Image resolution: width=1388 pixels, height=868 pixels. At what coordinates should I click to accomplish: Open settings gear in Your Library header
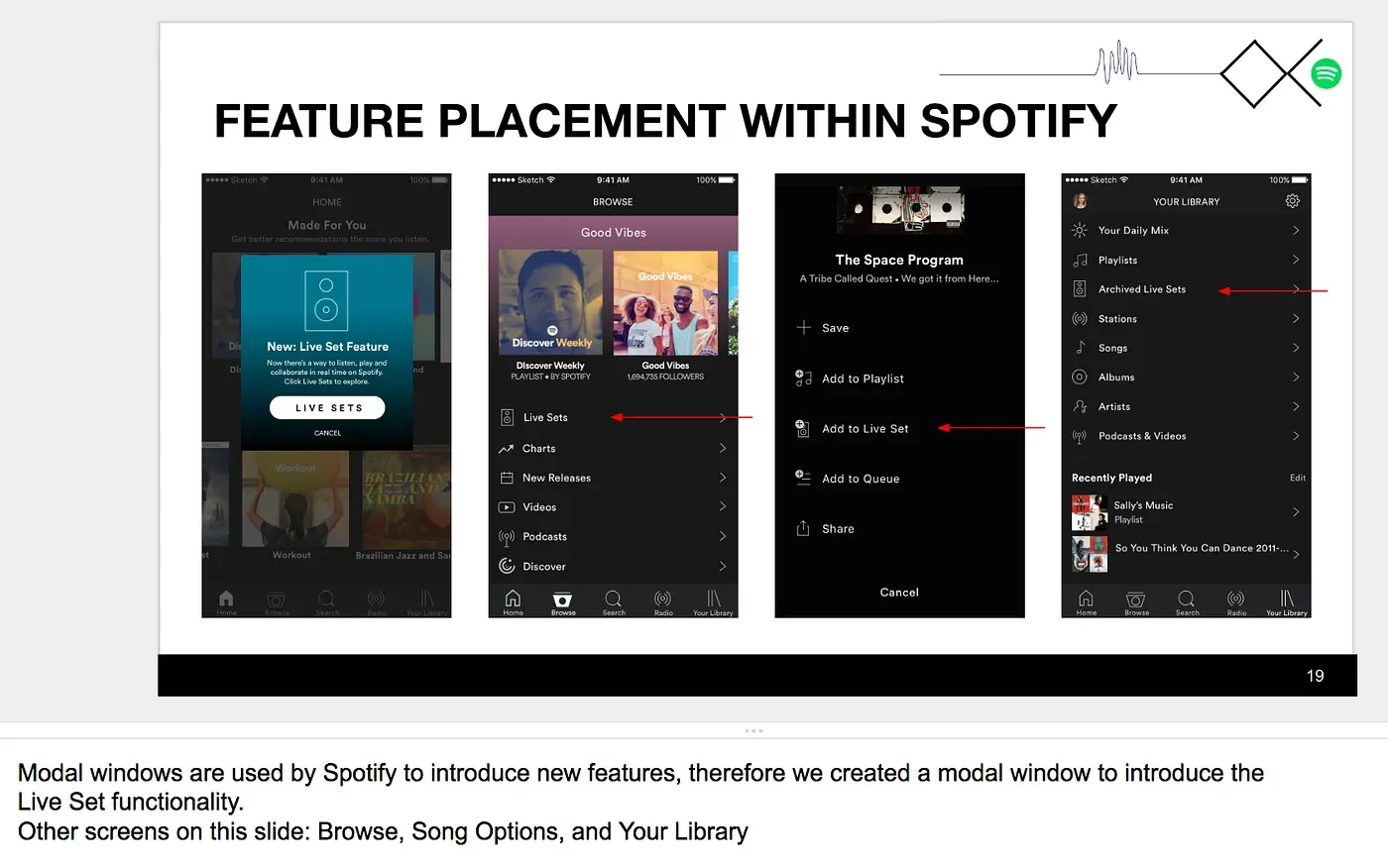point(1292,201)
